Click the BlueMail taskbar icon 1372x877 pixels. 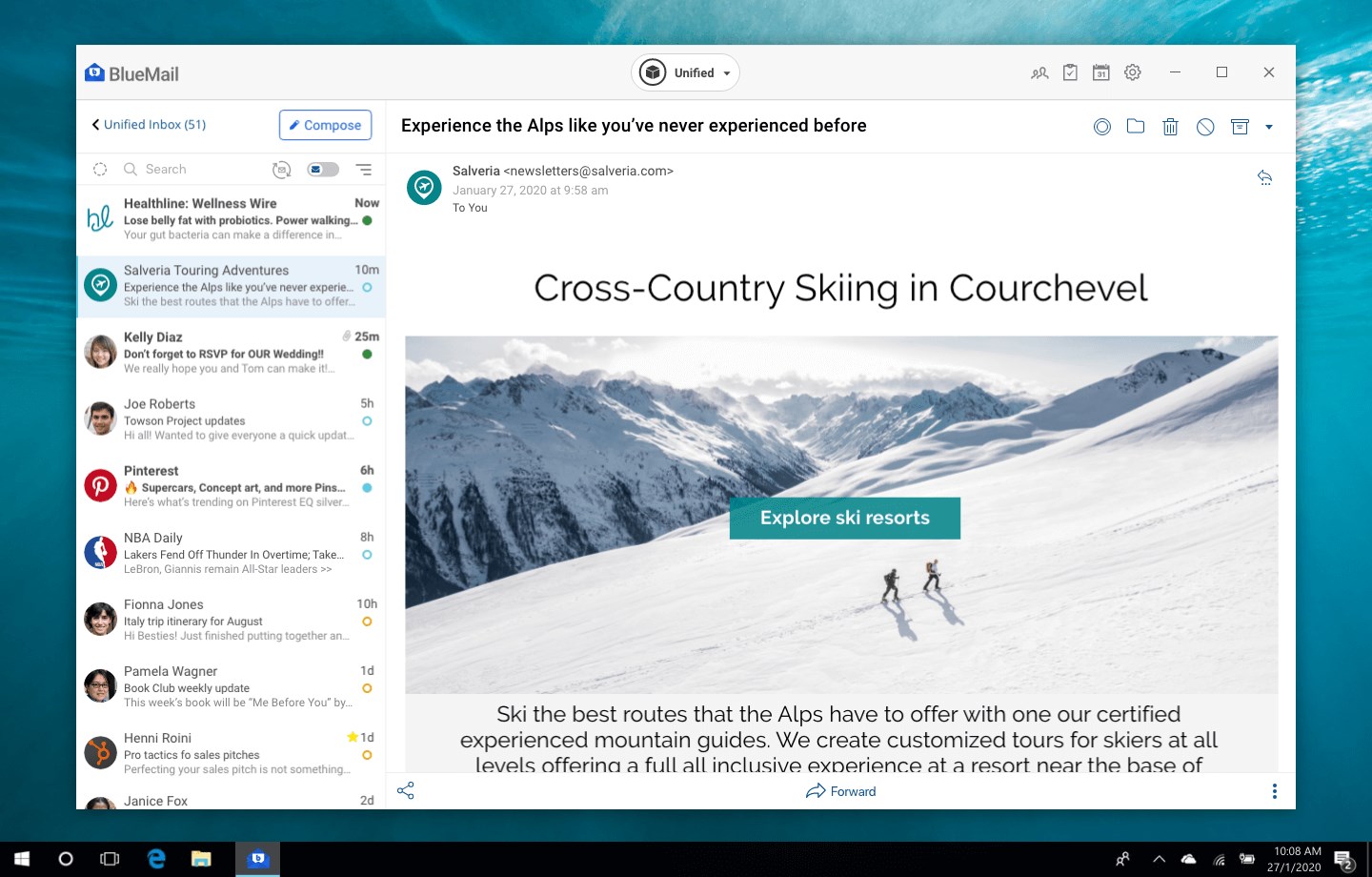(x=257, y=859)
